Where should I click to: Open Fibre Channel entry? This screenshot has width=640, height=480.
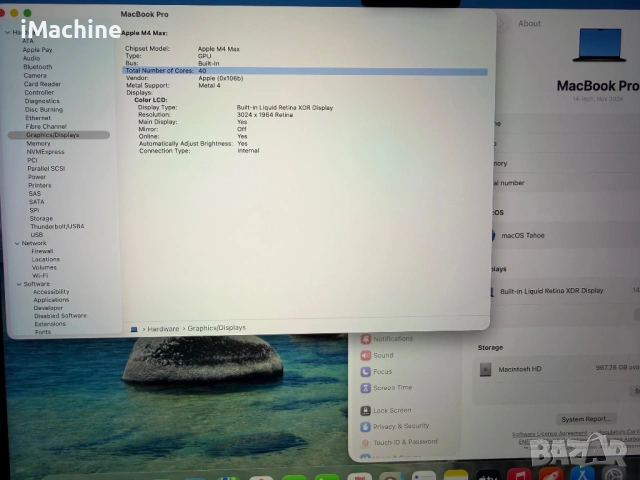[46, 127]
